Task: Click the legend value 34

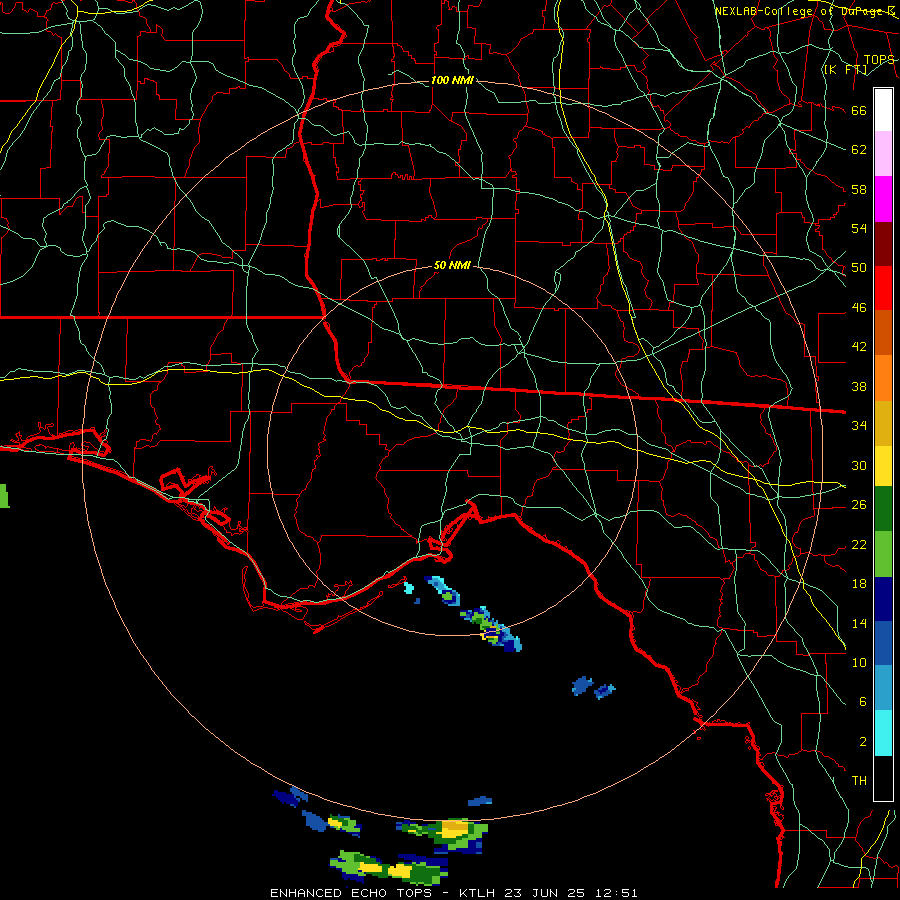Action: click(x=859, y=426)
